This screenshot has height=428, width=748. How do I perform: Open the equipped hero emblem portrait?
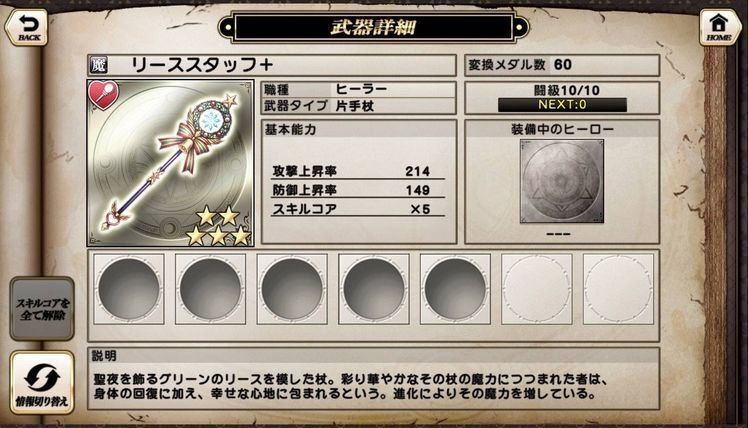pyautogui.click(x=561, y=181)
